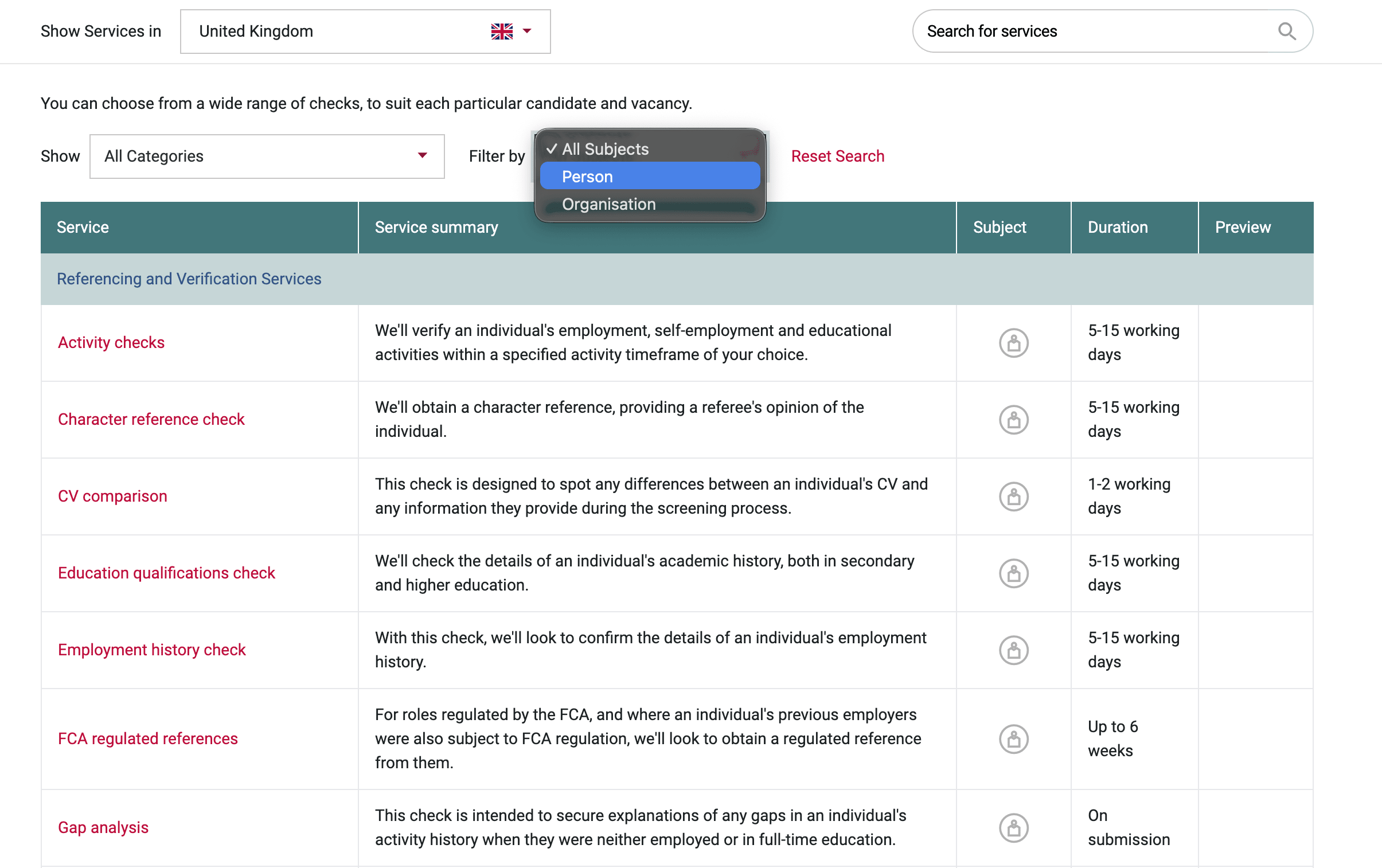Click the Preview column header
Viewport: 1382px width, 868px height.
1256,228
